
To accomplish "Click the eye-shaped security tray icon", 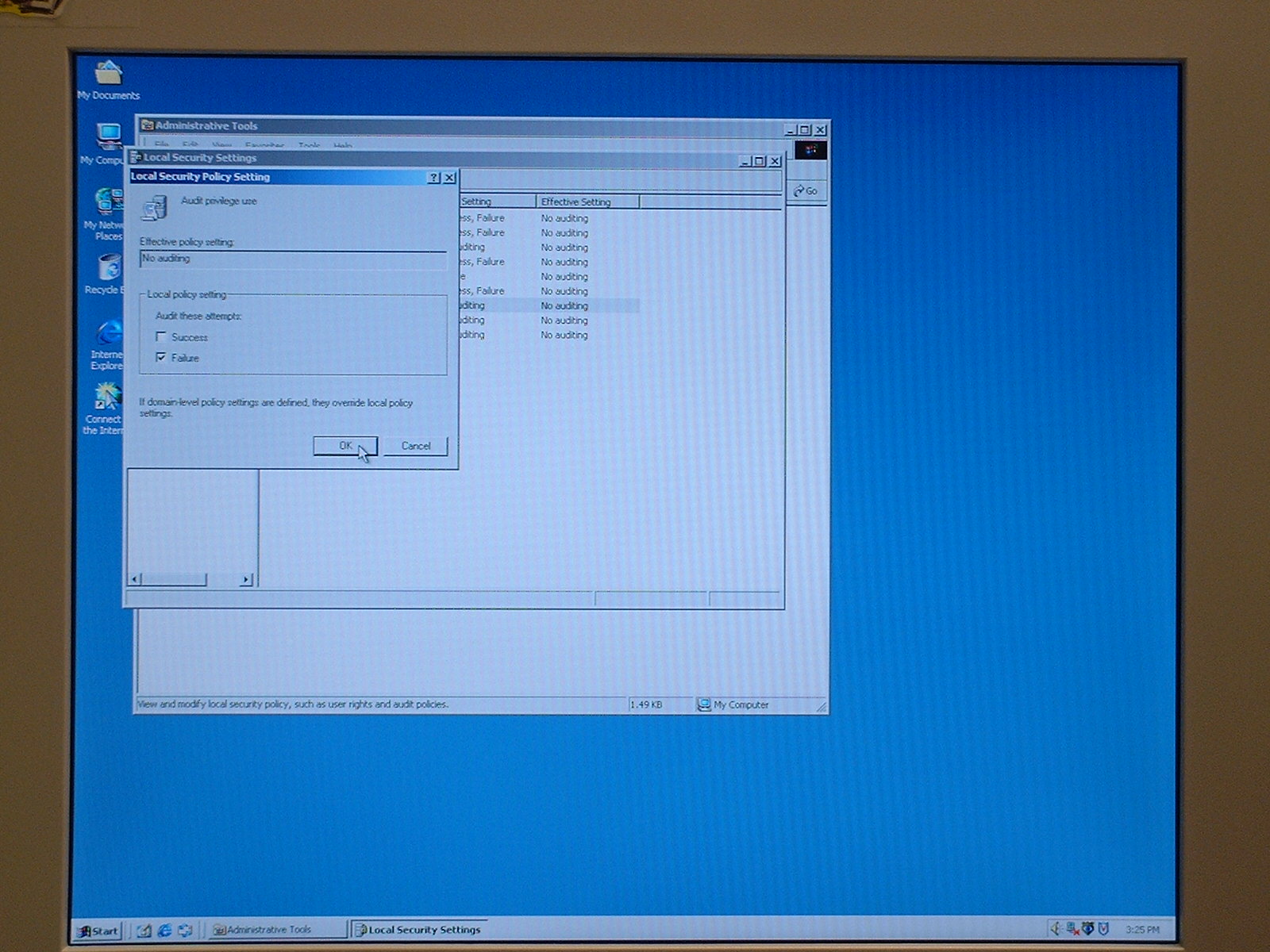I will (x=1087, y=928).
